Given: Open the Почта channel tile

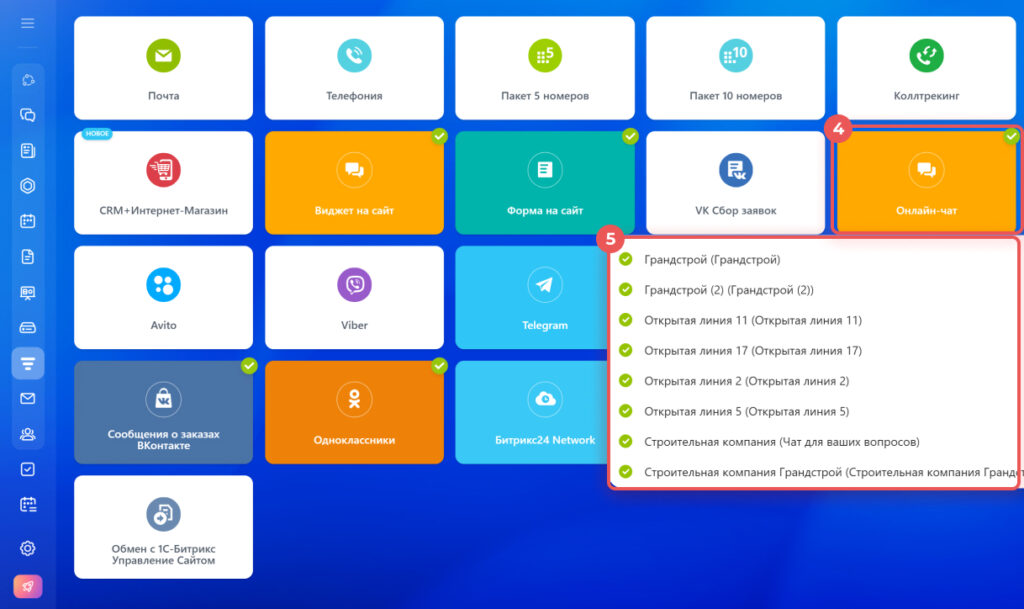Looking at the screenshot, I should click(163, 67).
